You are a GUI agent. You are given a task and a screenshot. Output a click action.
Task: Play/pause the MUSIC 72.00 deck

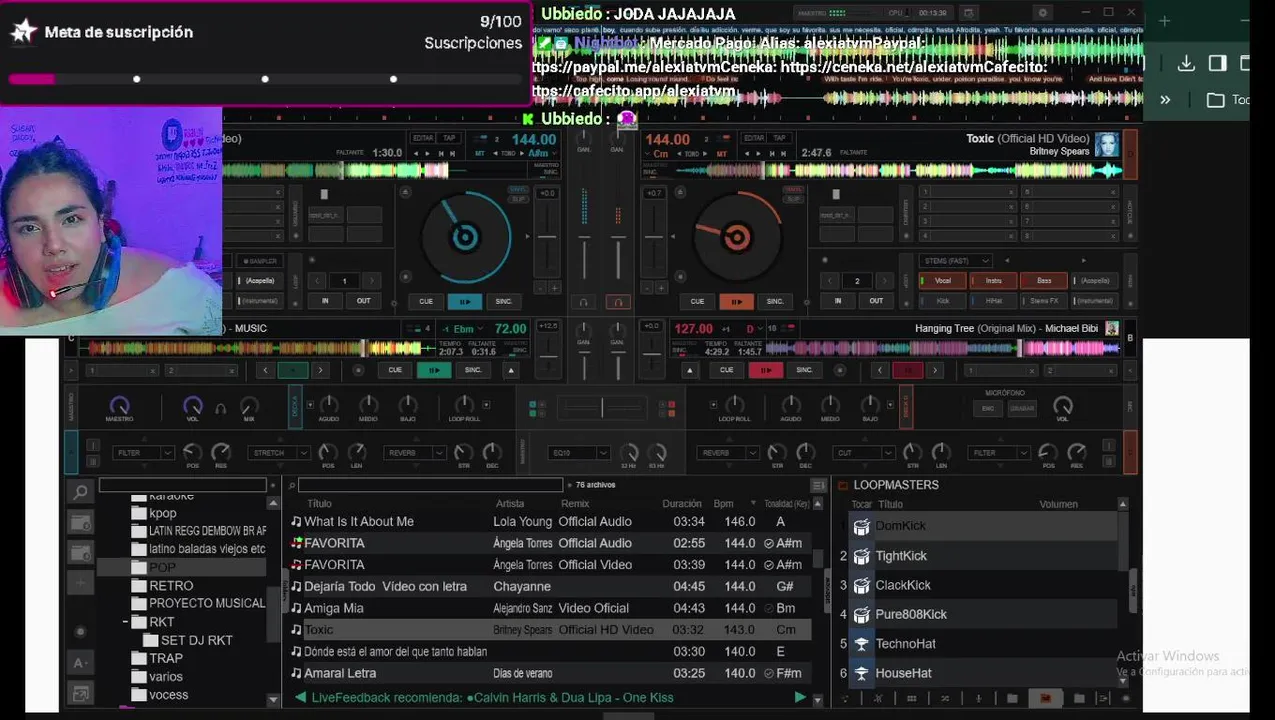(433, 370)
